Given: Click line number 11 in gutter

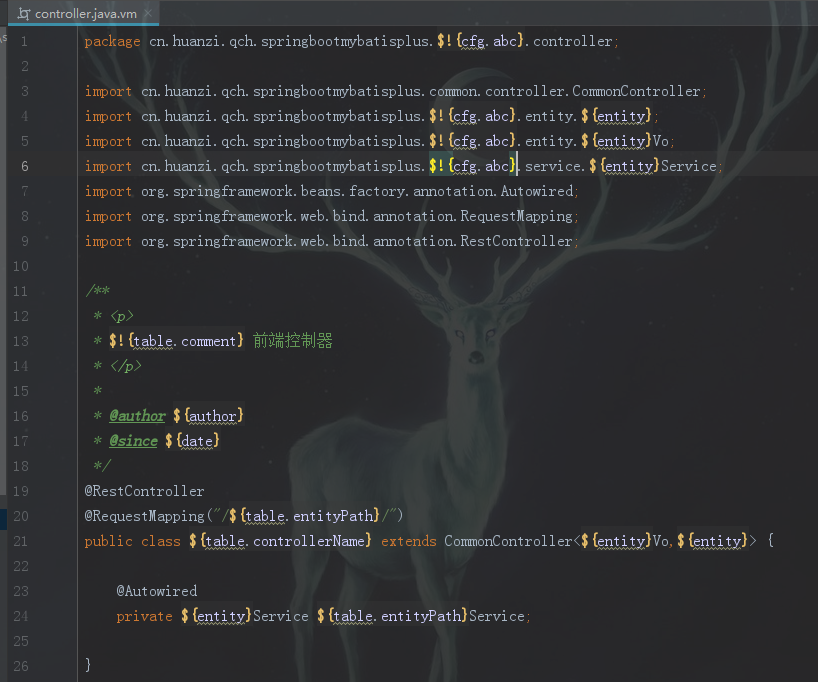Looking at the screenshot, I should (20, 291).
